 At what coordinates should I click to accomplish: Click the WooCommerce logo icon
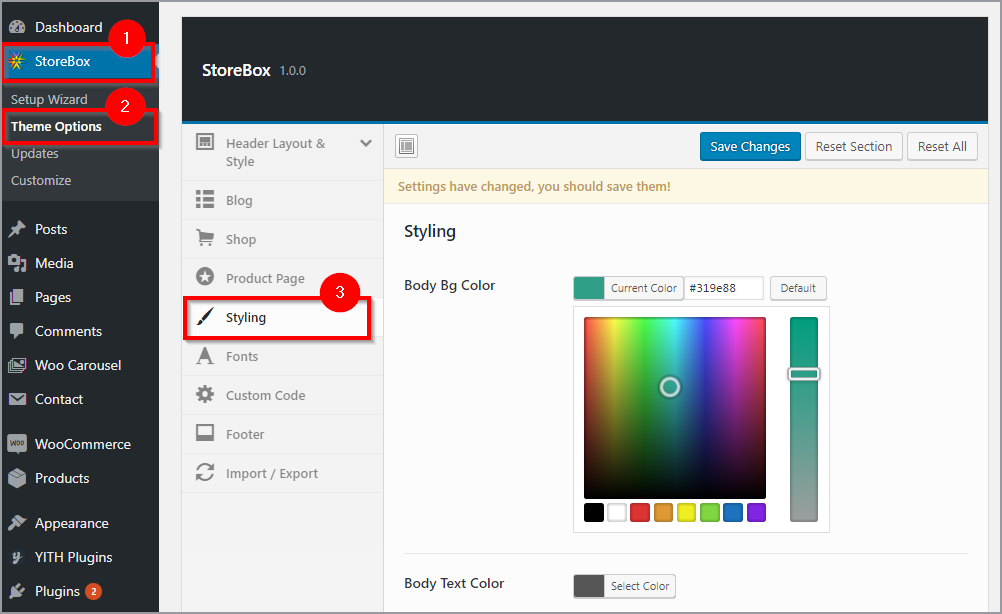(17, 444)
